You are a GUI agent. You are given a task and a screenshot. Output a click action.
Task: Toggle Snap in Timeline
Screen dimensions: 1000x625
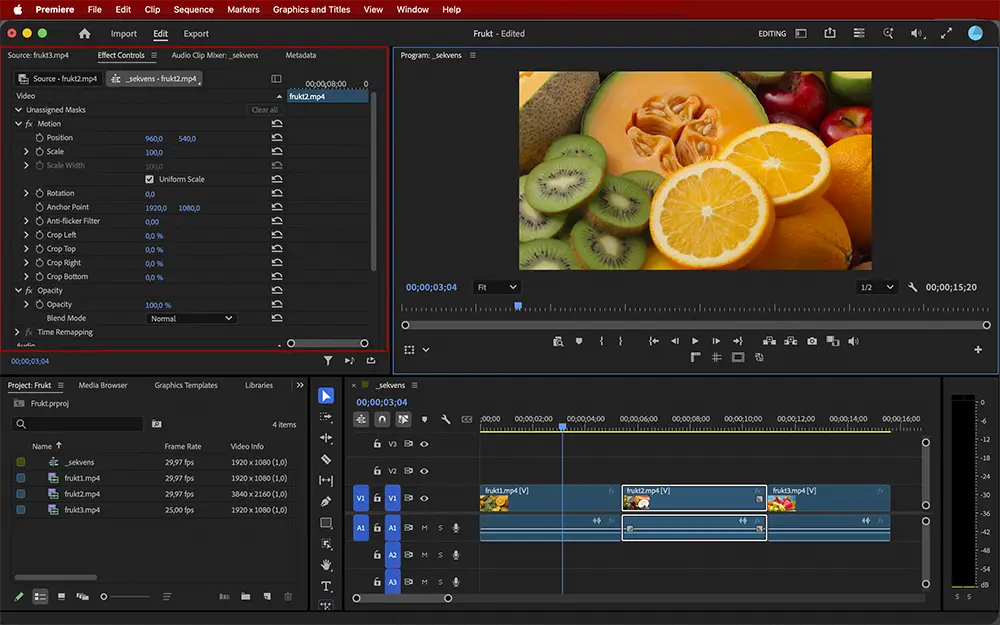382,419
